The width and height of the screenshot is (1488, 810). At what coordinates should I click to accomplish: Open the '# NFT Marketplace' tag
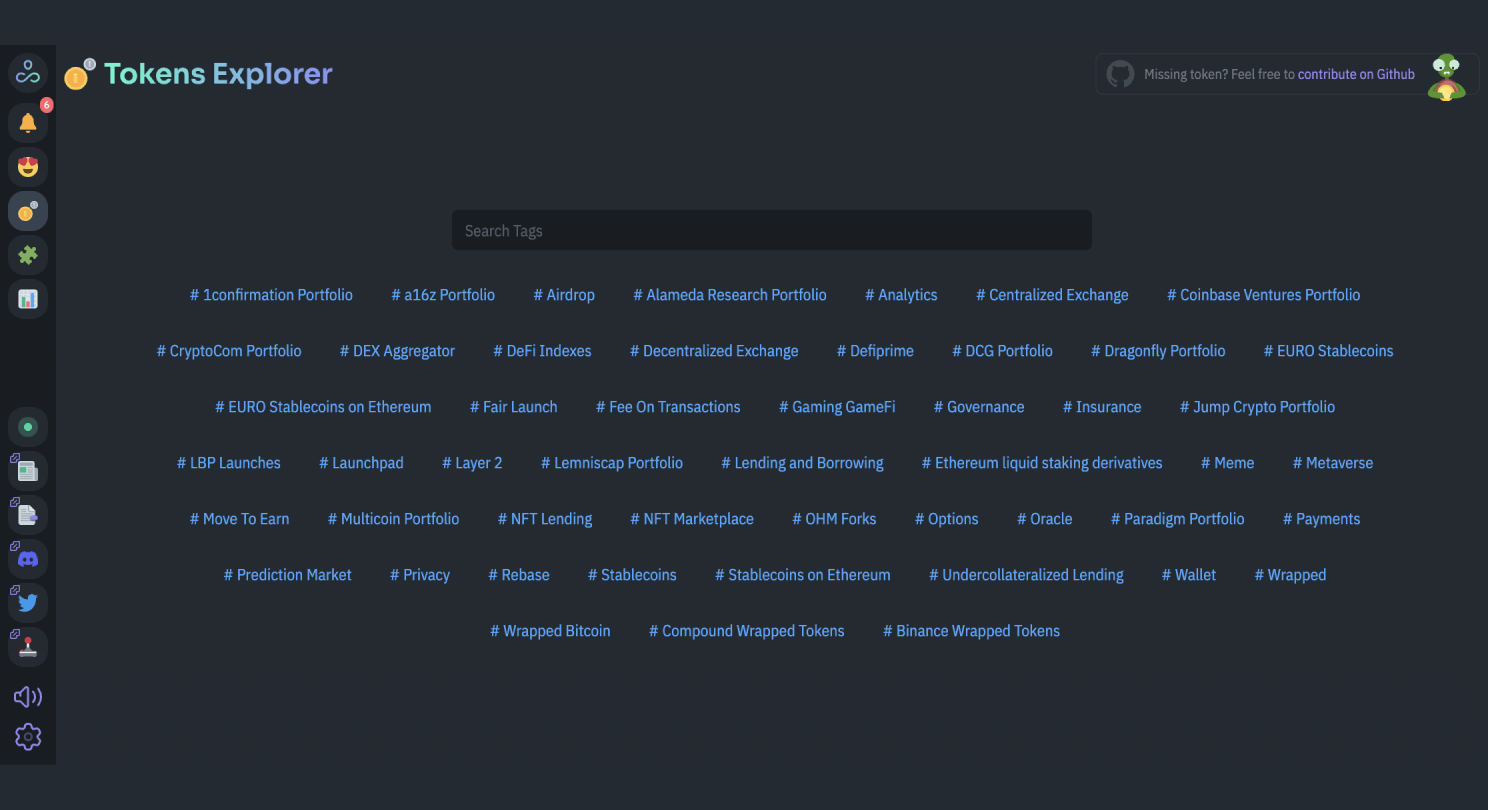click(692, 519)
